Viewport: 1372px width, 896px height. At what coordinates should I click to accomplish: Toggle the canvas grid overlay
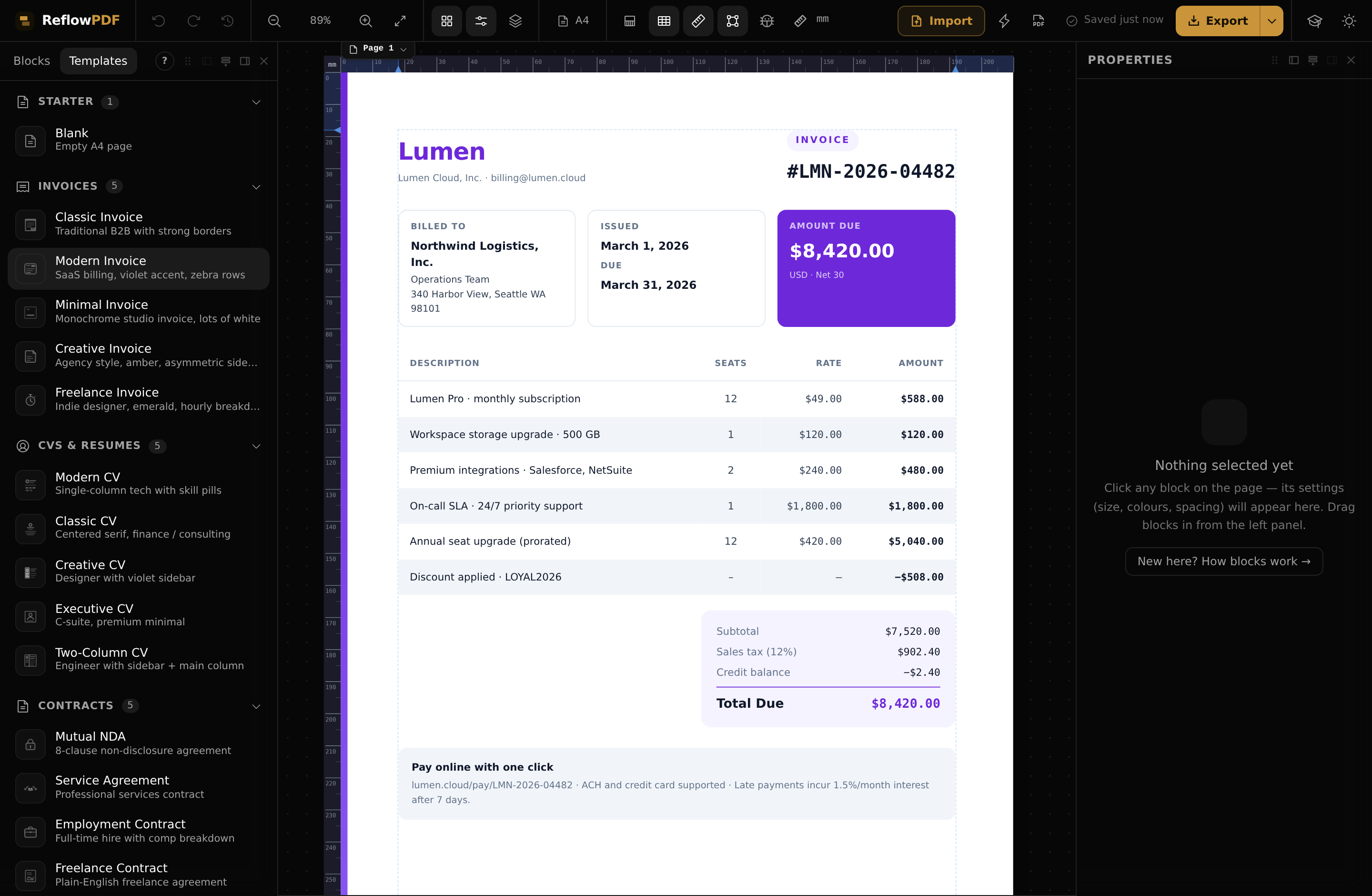click(664, 21)
